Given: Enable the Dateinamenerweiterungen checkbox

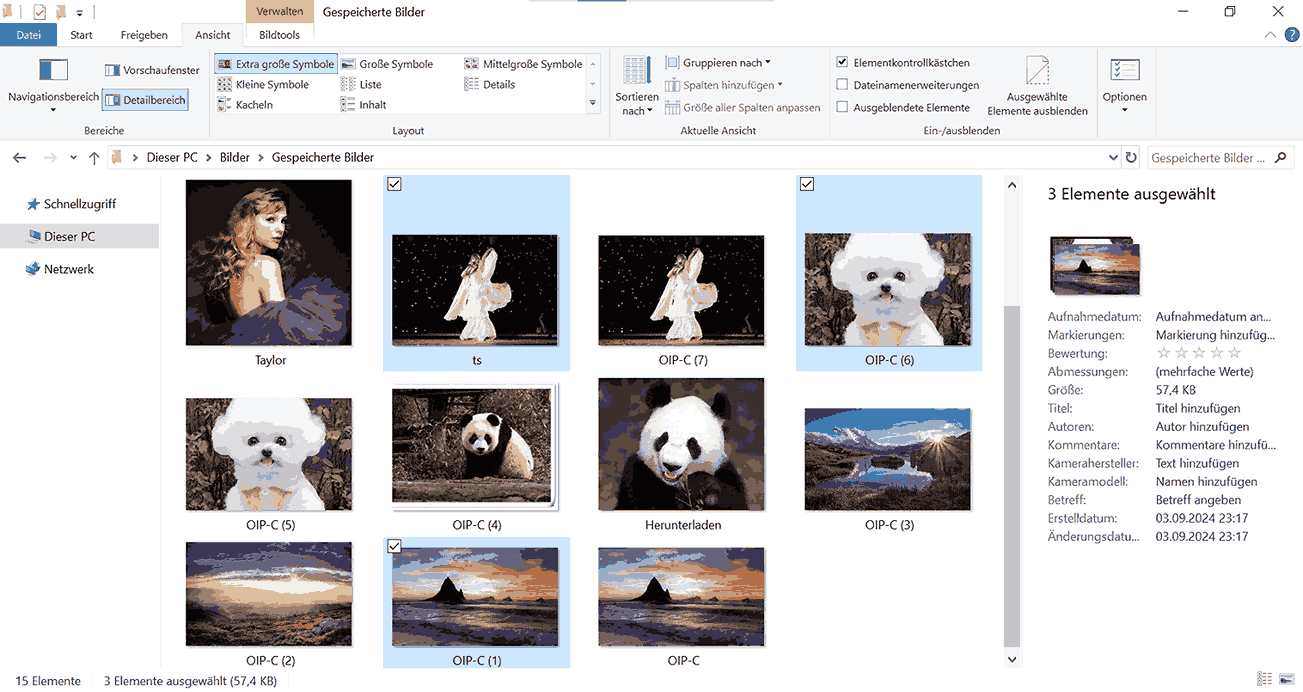Looking at the screenshot, I should 842,84.
